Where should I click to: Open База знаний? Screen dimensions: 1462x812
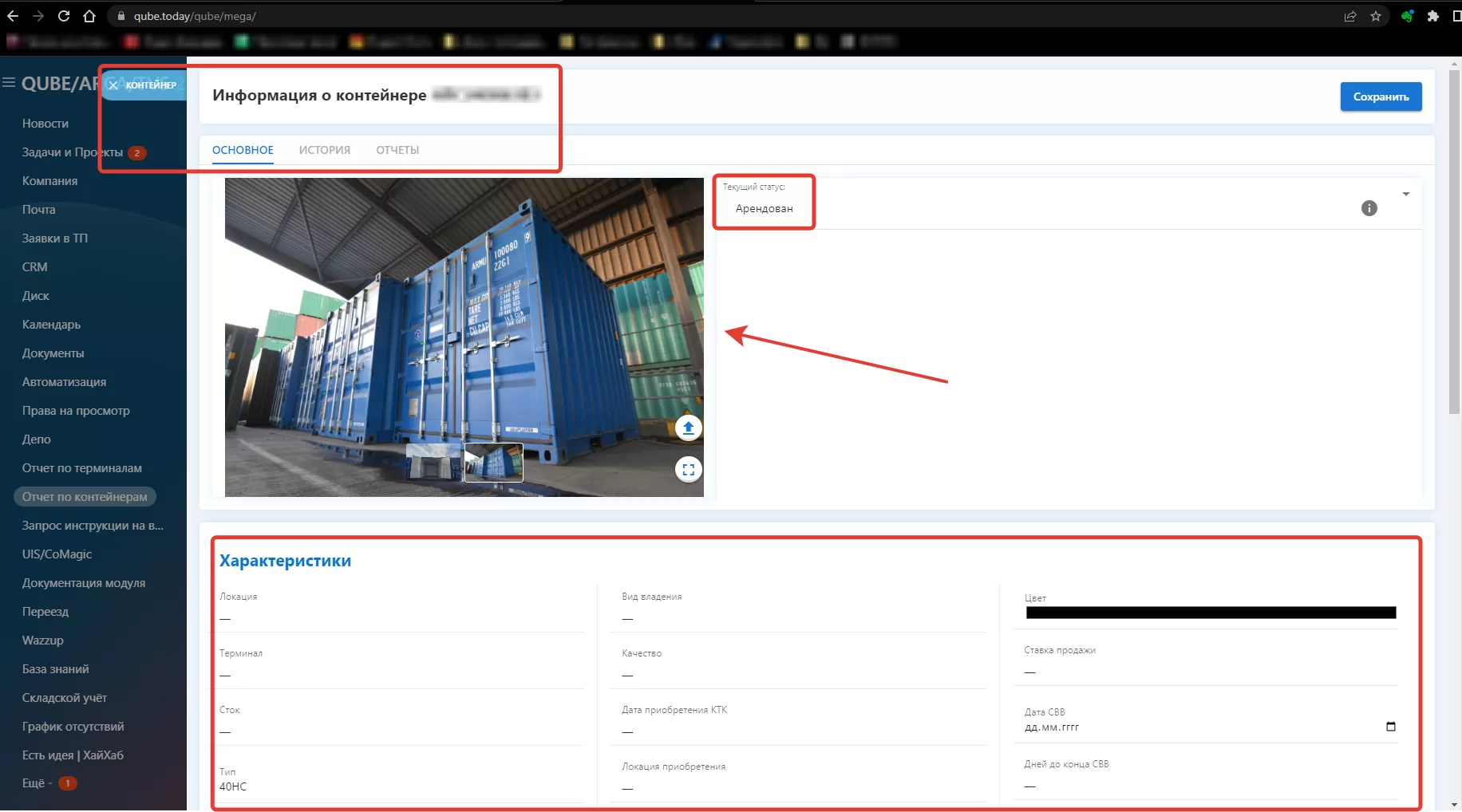(x=56, y=669)
